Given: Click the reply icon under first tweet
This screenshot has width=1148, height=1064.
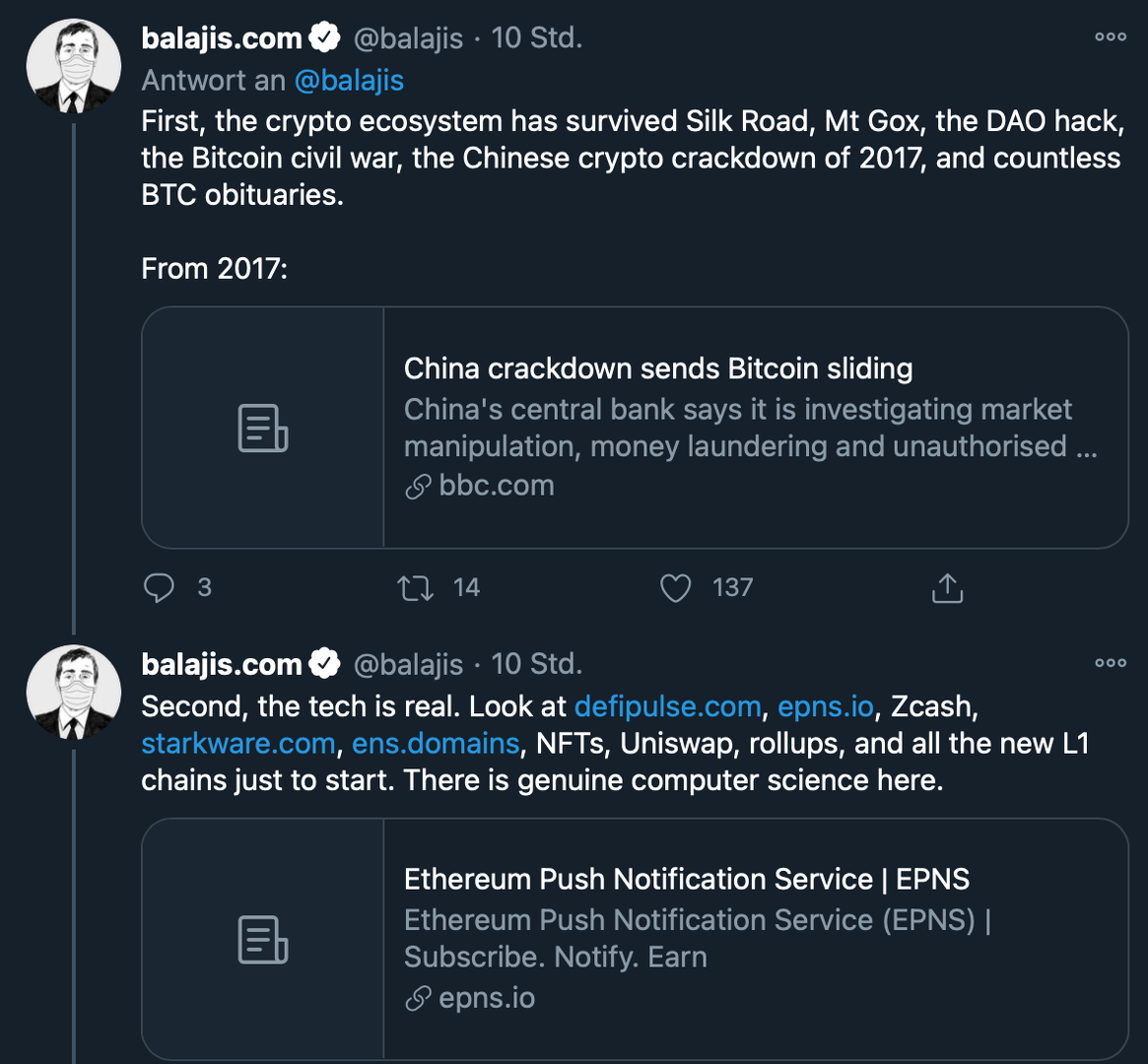Looking at the screenshot, I should pyautogui.click(x=159, y=588).
